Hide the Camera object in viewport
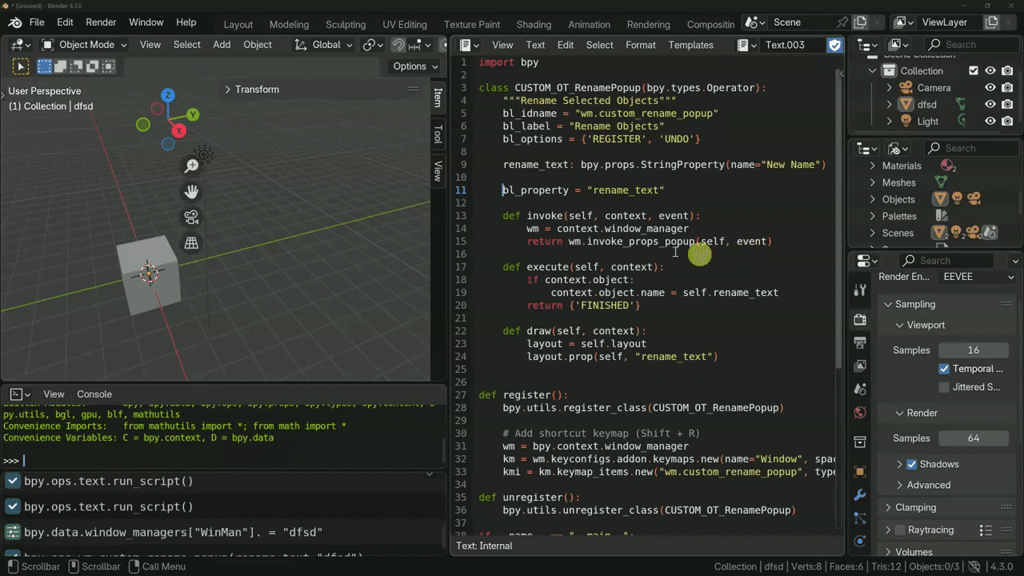The image size is (1024, 576). (990, 88)
